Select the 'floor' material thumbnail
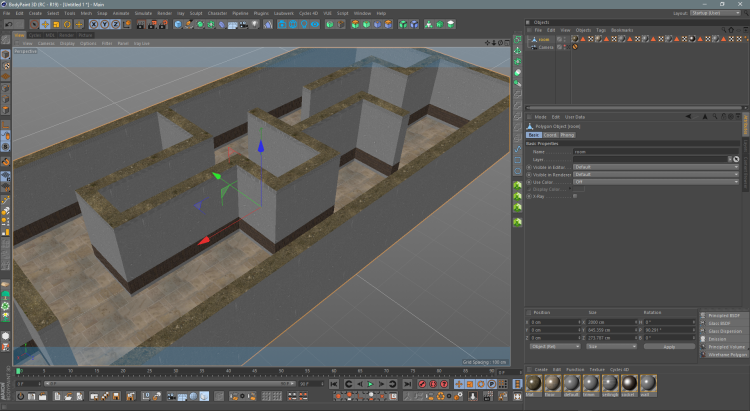This screenshot has width=750, height=411. point(554,385)
